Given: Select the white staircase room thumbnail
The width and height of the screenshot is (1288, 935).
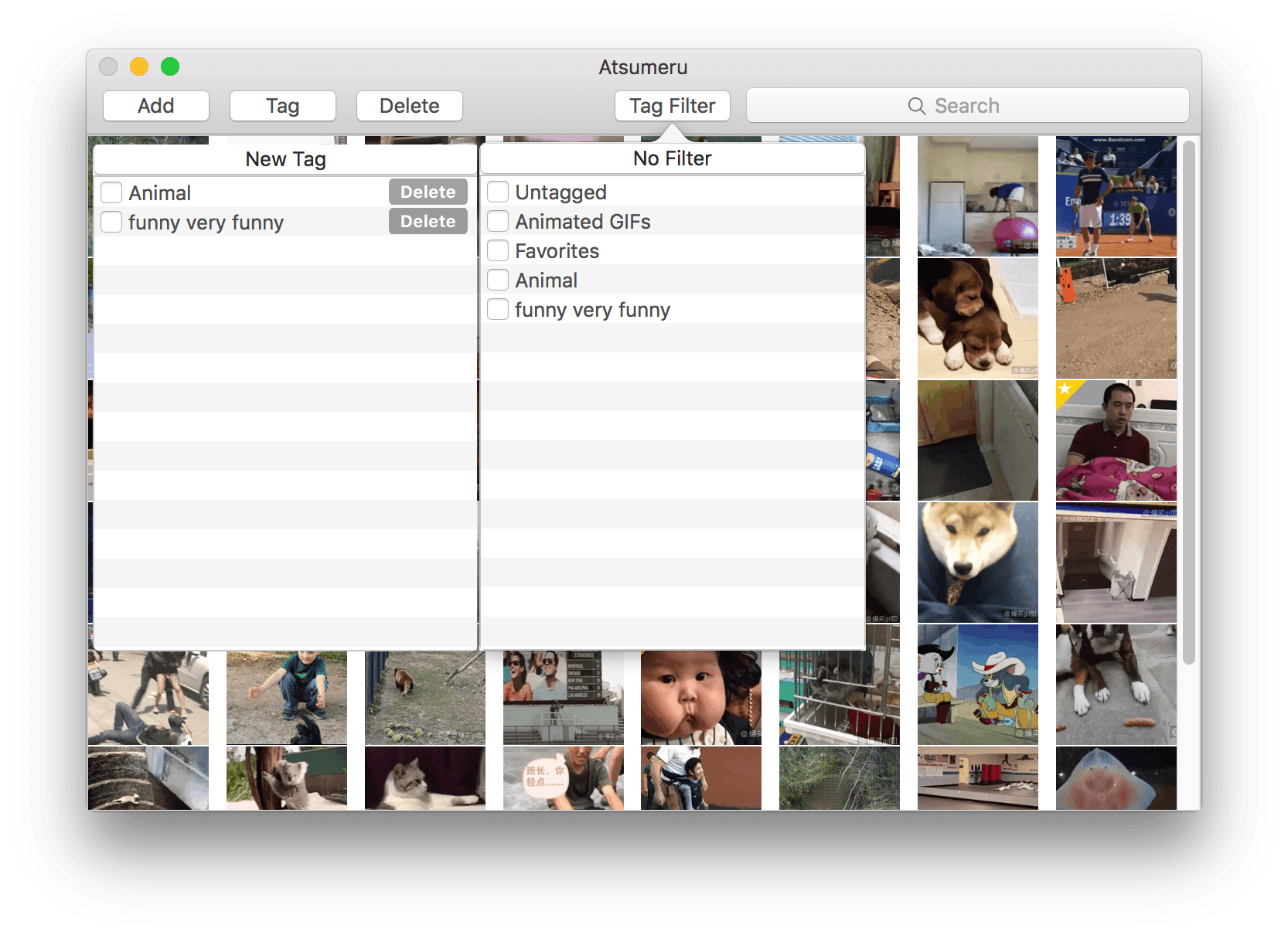Looking at the screenshot, I should click(x=1116, y=563).
